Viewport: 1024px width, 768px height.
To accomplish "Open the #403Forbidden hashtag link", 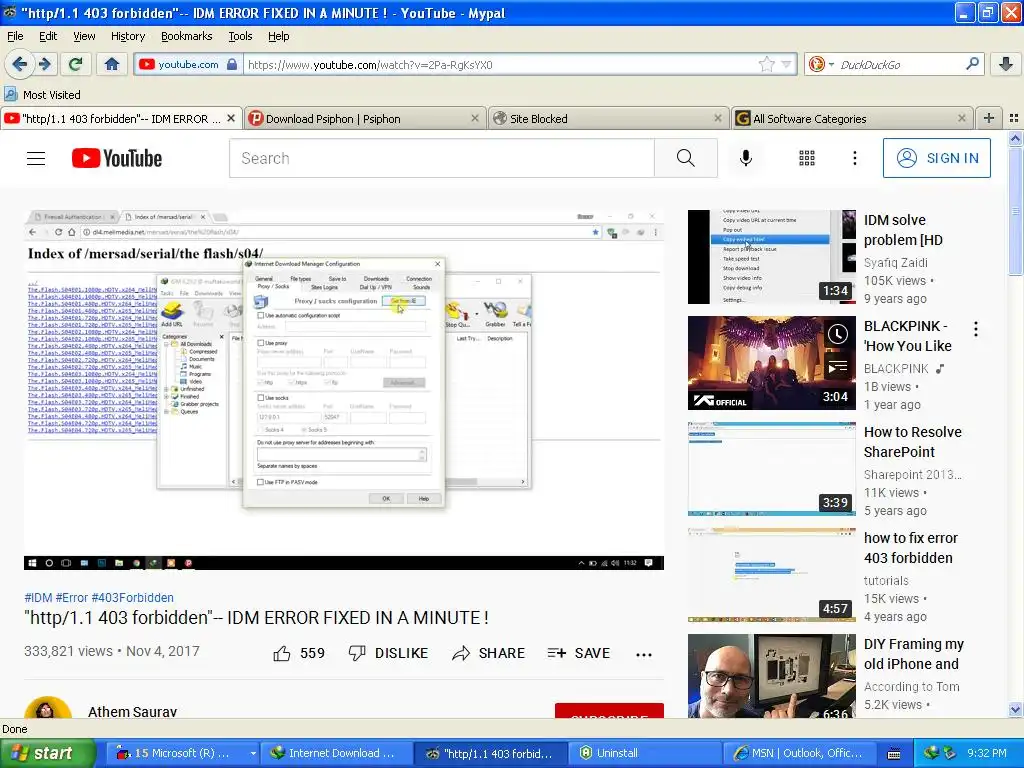I will click(x=133, y=598).
